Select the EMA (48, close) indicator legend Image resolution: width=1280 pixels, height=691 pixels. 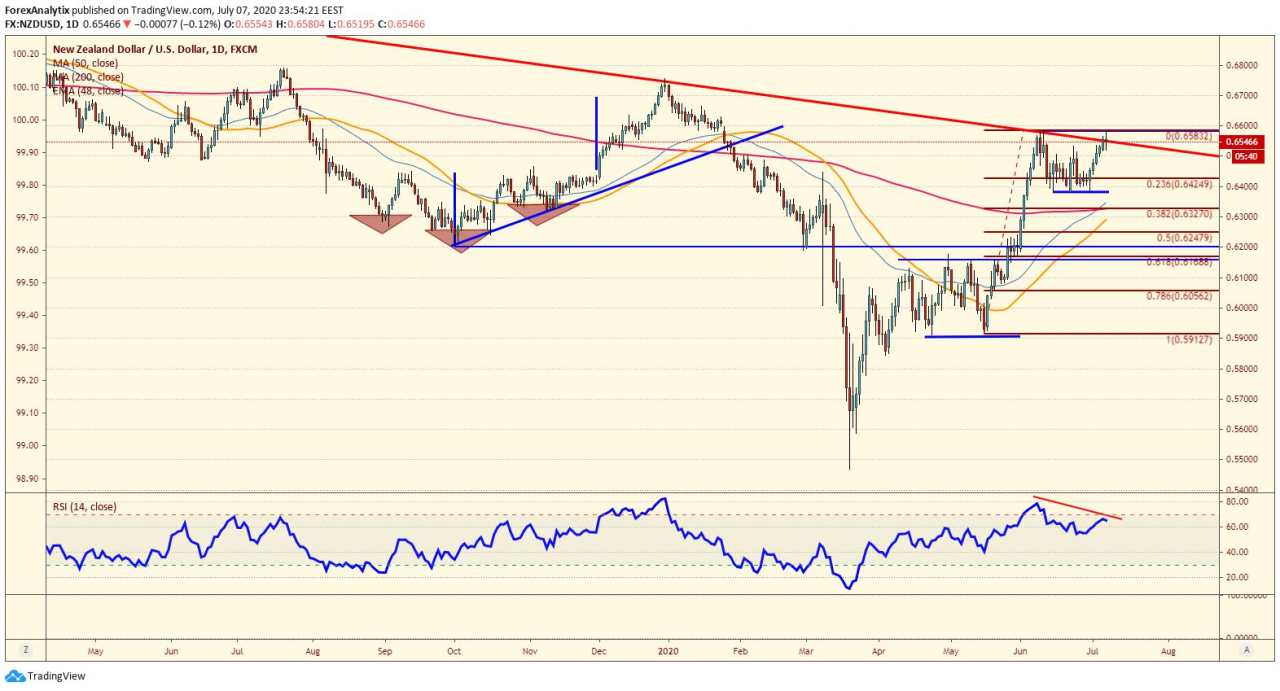pos(88,90)
